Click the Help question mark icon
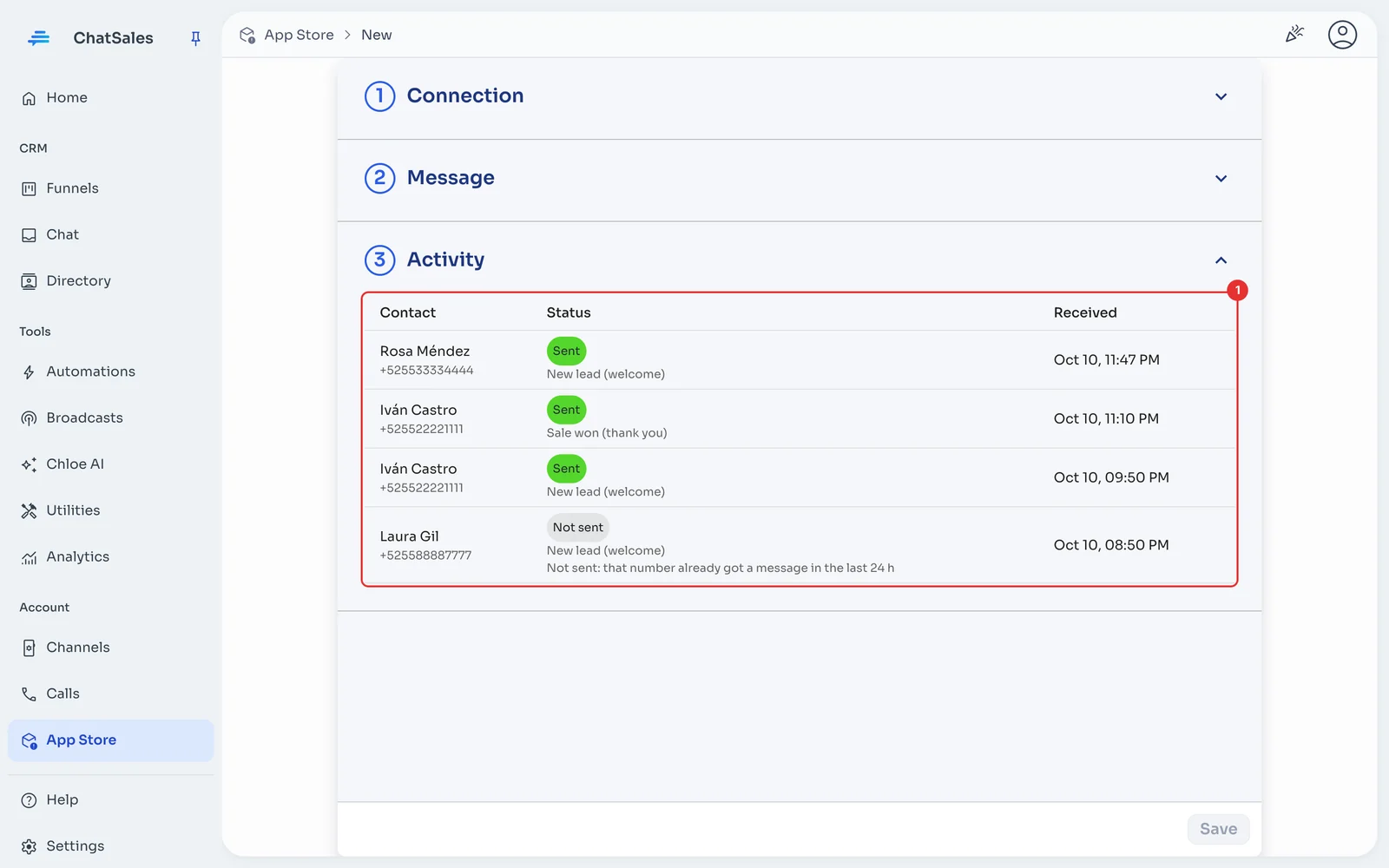 coord(29,800)
